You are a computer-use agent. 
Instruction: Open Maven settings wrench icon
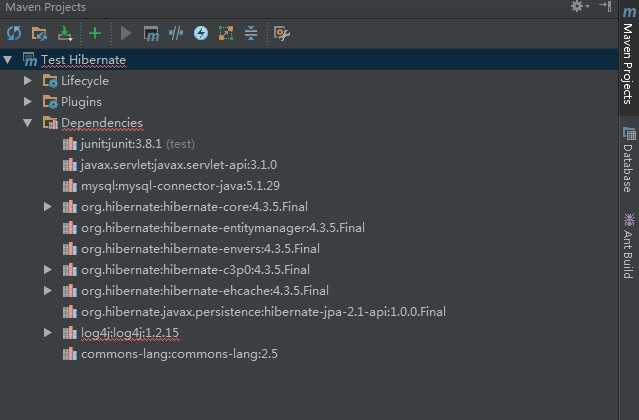282,33
